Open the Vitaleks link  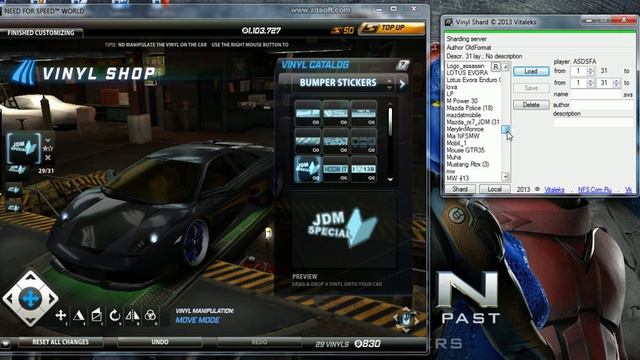coord(554,190)
